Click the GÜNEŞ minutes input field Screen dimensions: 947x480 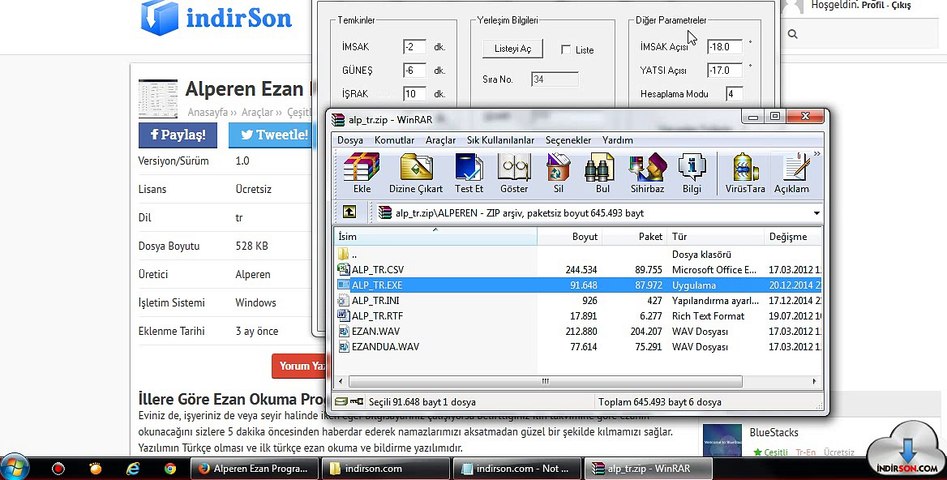[x=414, y=70]
